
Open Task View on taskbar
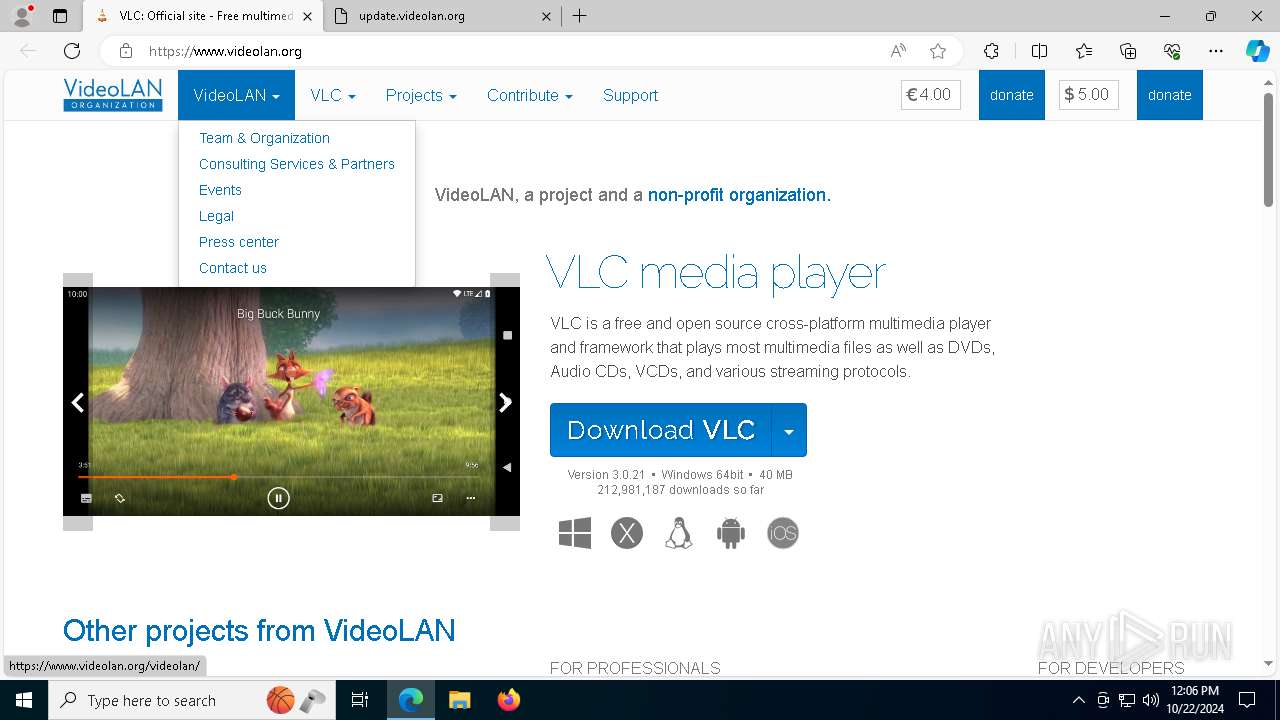tap(360, 700)
